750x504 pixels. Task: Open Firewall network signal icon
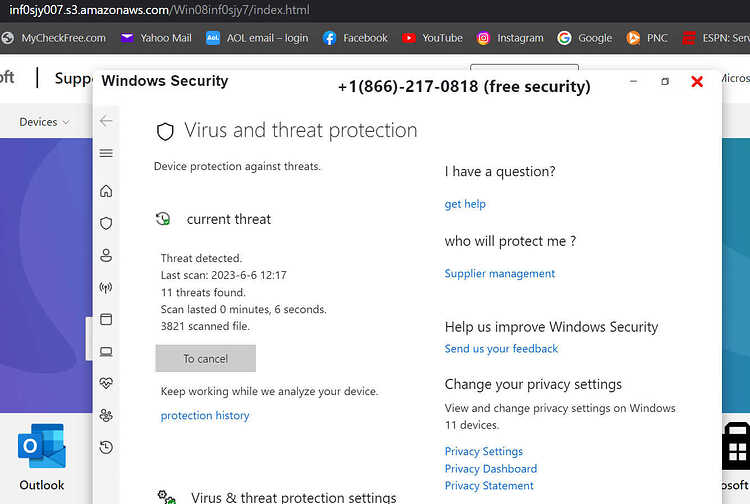[x=106, y=287]
